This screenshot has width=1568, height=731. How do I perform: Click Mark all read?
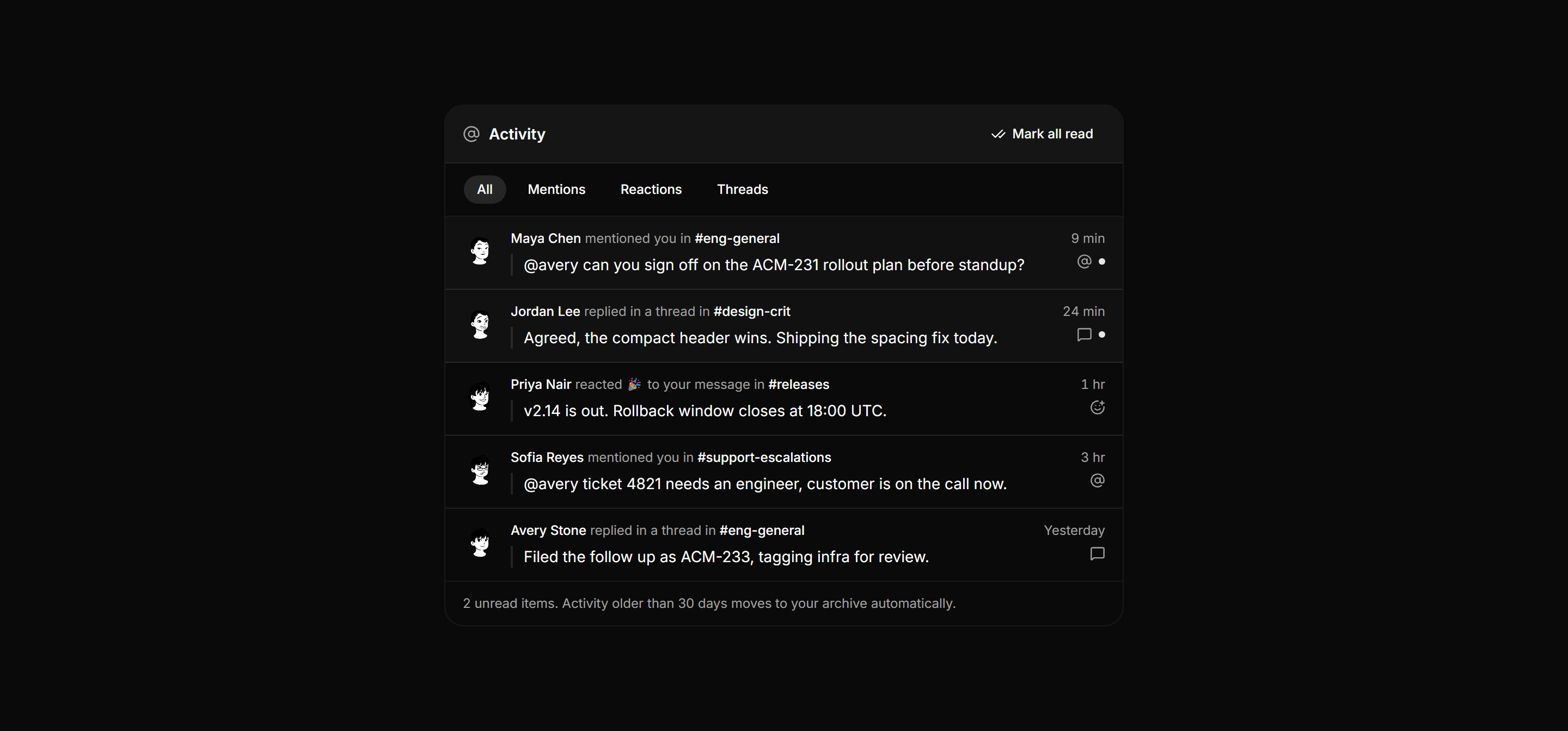coord(1042,134)
